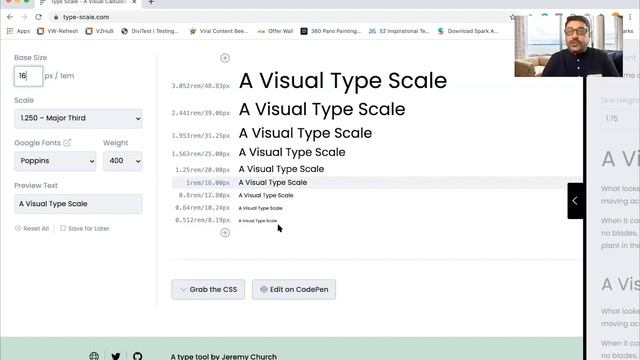The width and height of the screenshot is (640, 360).
Task: Open the Weight 400 dropdown
Action: tap(123, 161)
